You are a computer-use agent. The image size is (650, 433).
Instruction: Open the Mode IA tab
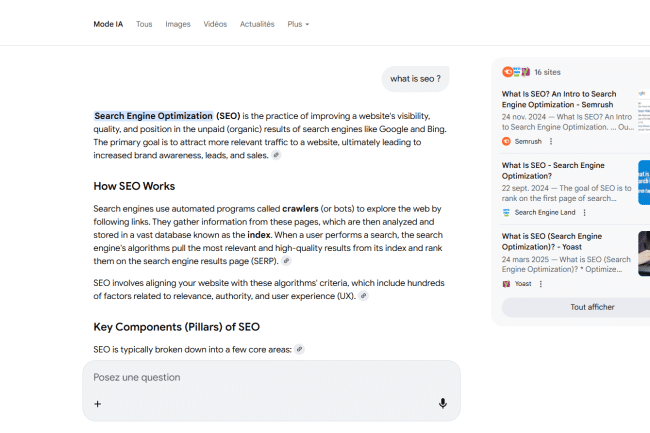108,24
